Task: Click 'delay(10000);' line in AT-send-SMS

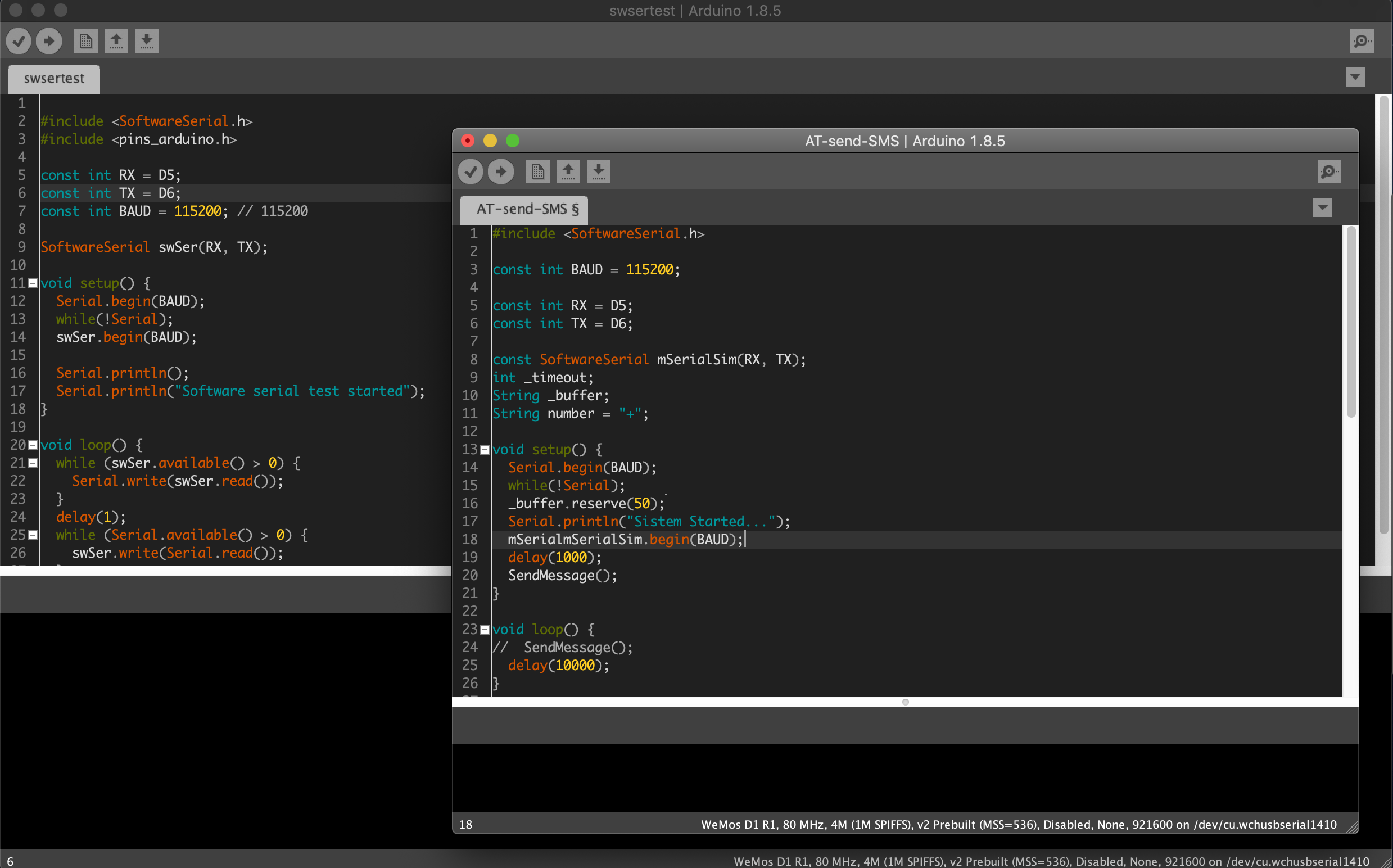Action: 558,666
